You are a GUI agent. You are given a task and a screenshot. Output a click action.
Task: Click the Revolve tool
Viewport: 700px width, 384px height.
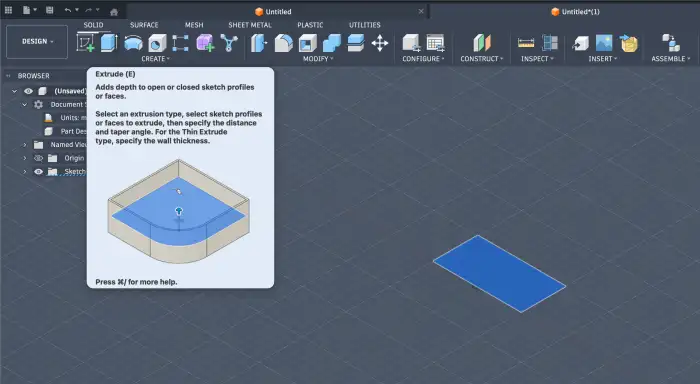pyautogui.click(x=133, y=43)
